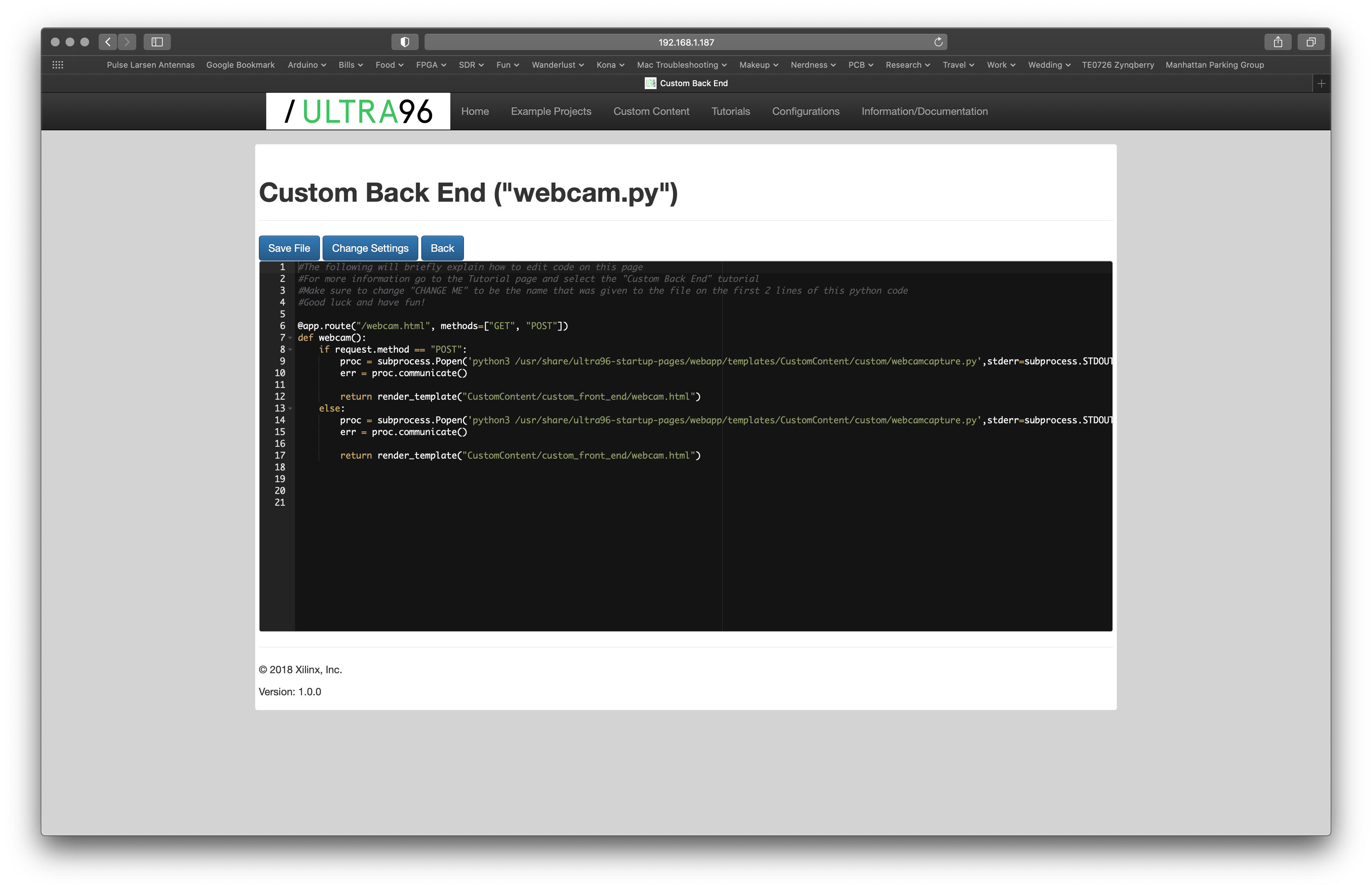This screenshot has width=1372, height=890.
Task: Click the address bar showing 192.168.1.187
Action: pos(685,42)
